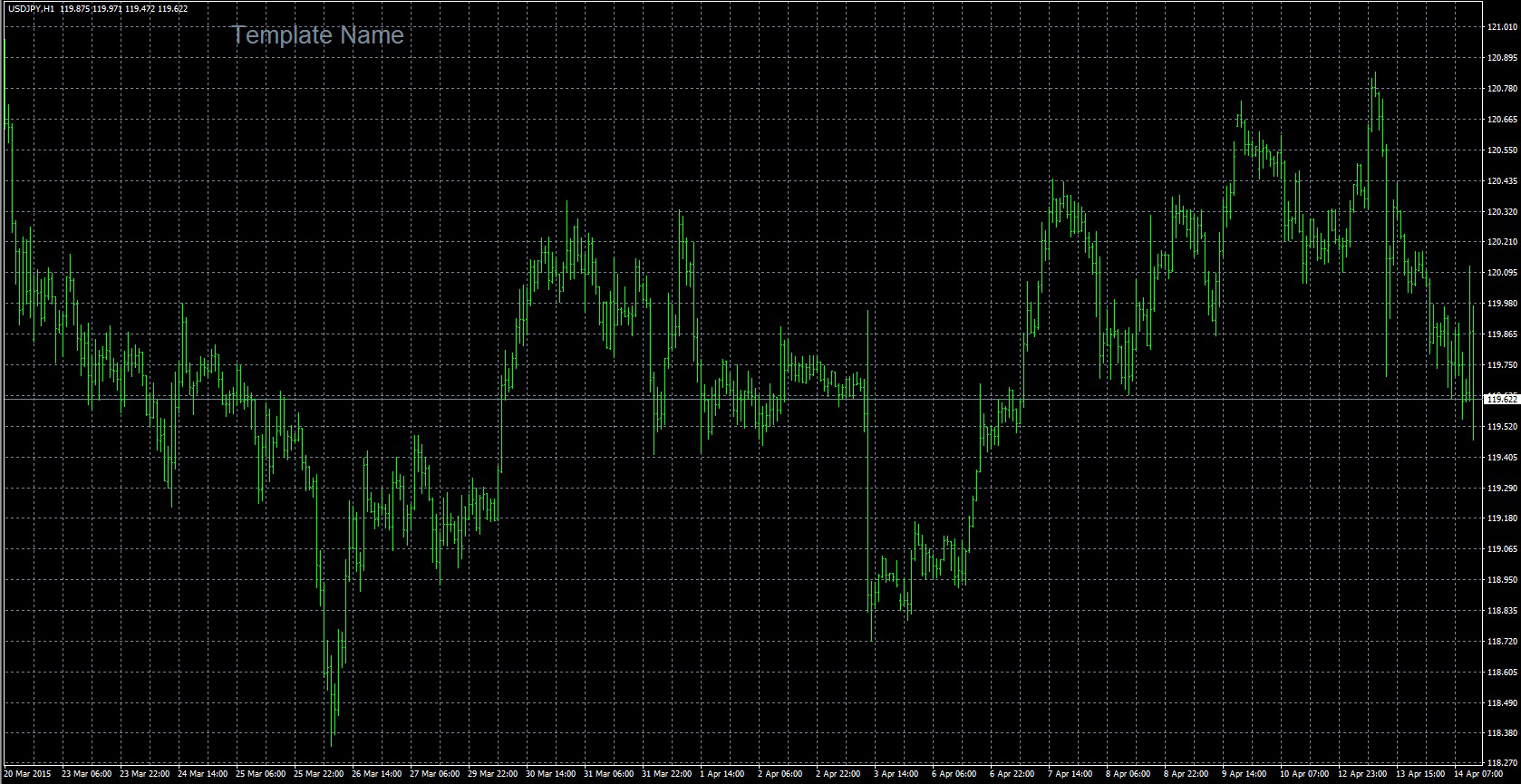Select the 119.065 price level label
1521x784 pixels.
point(1502,549)
